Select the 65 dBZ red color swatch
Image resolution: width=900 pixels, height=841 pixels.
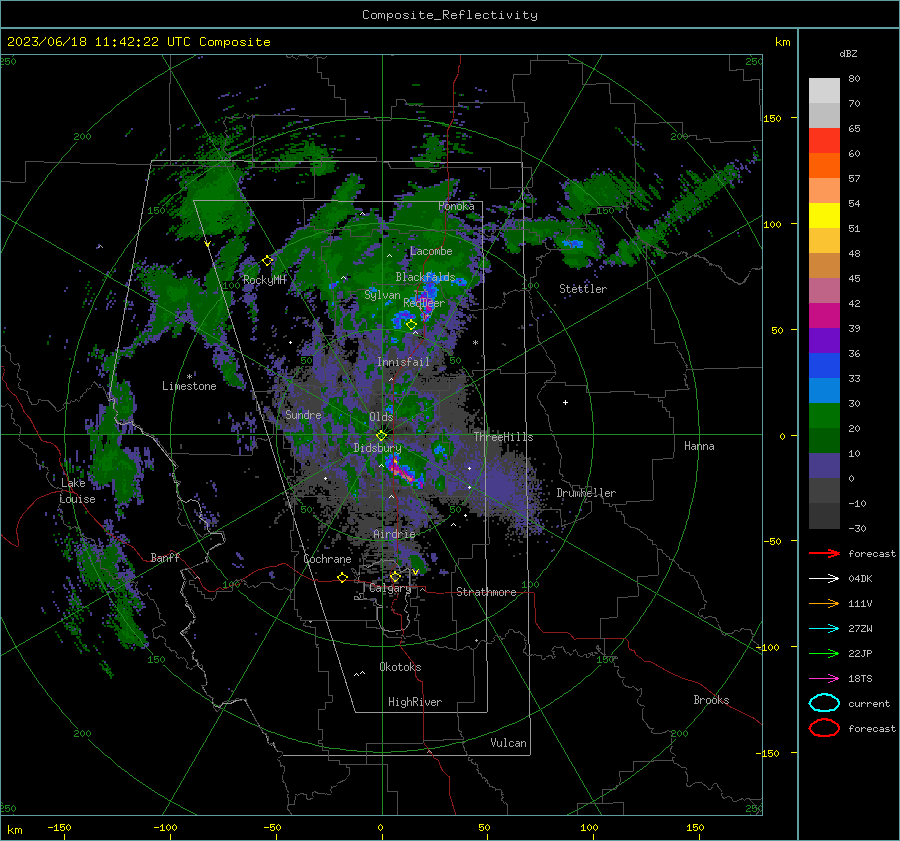click(x=824, y=141)
